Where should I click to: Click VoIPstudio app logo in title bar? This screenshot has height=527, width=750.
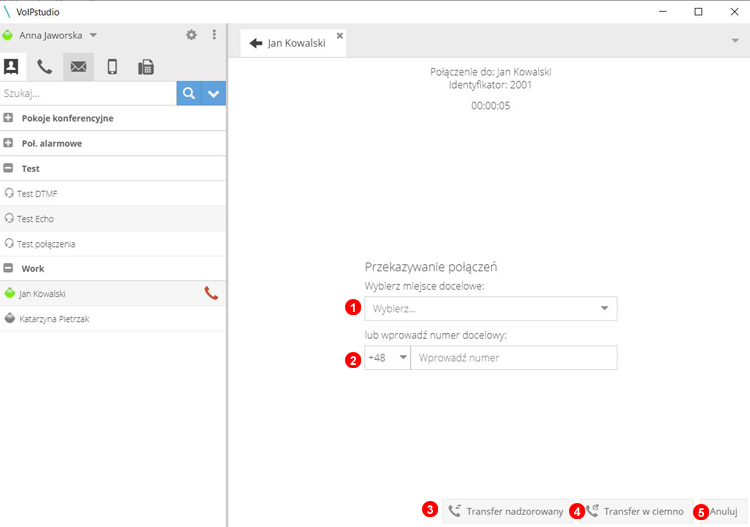7,11
